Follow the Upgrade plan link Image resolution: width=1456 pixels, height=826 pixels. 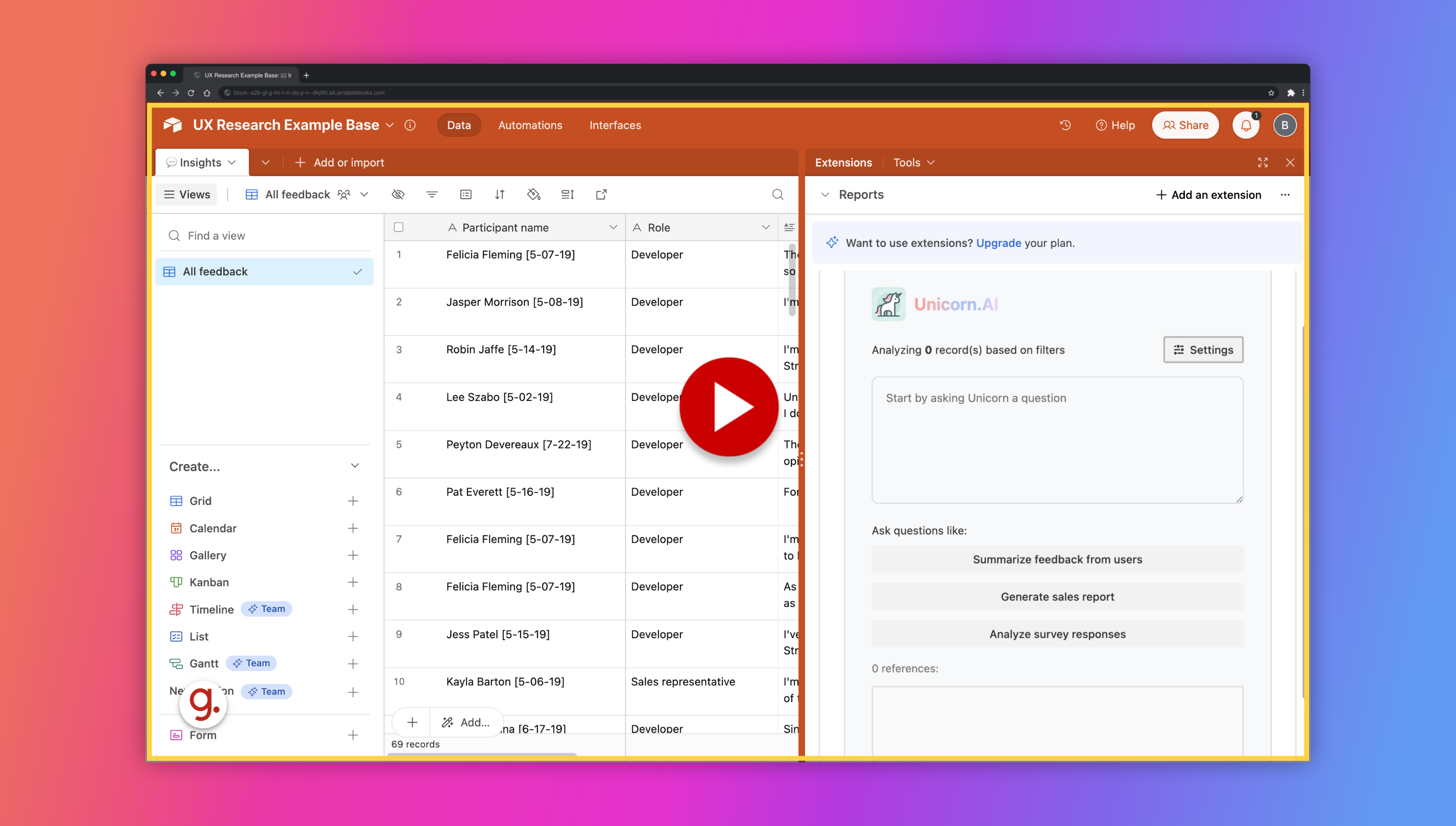pos(998,243)
